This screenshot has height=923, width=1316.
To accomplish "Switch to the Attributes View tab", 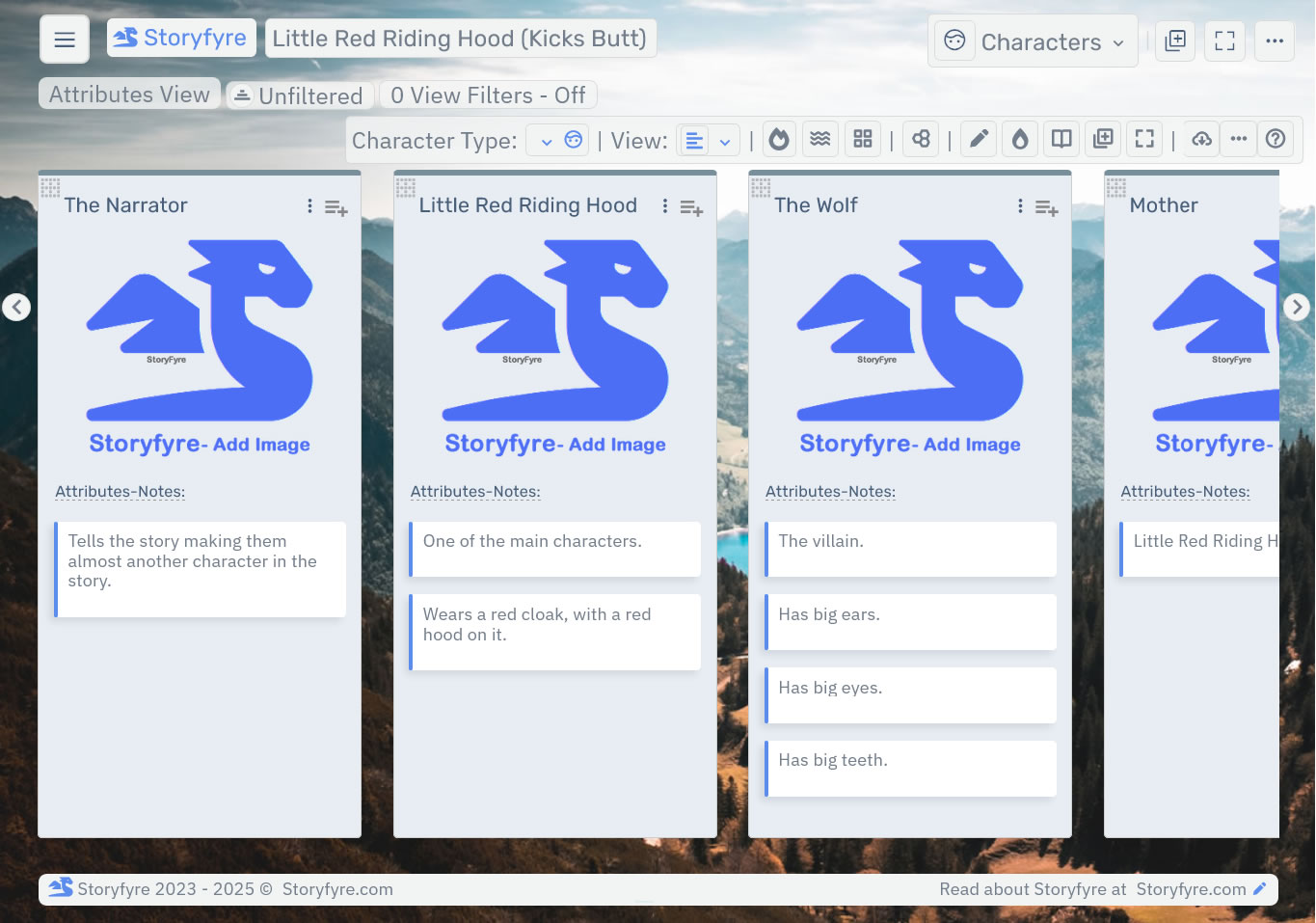I will tap(128, 94).
